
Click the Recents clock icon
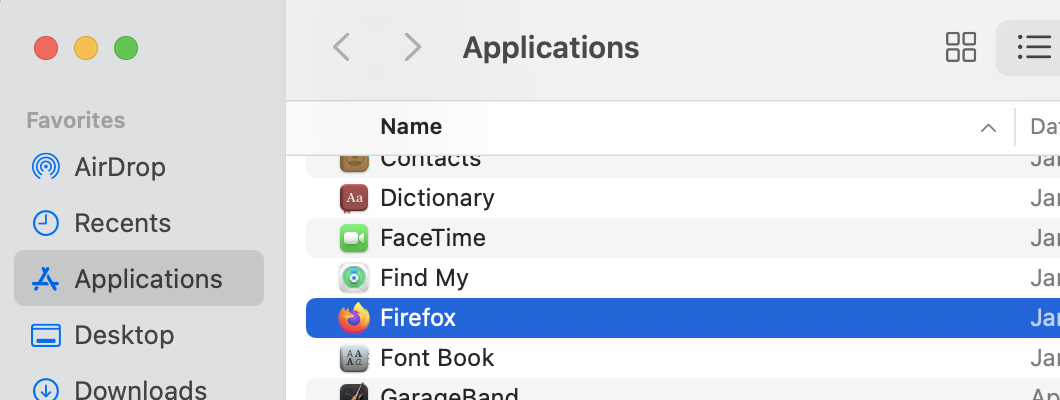point(46,223)
